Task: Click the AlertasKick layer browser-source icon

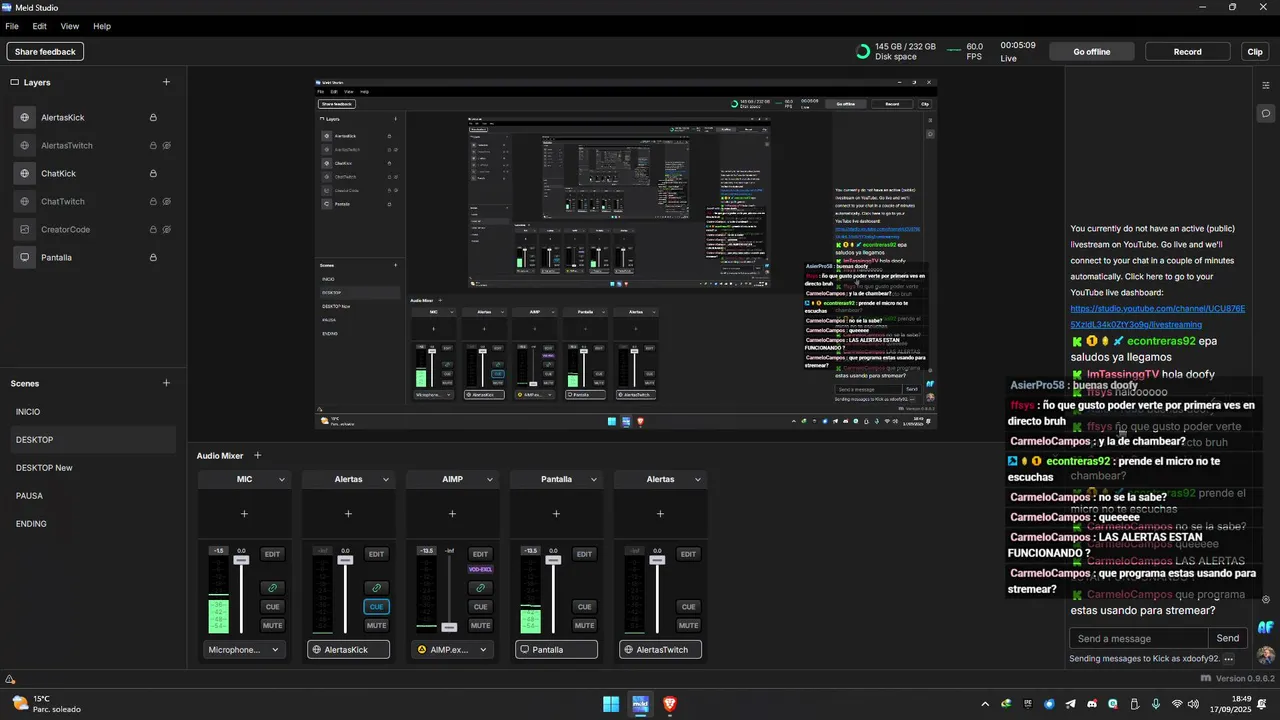Action: point(25,117)
